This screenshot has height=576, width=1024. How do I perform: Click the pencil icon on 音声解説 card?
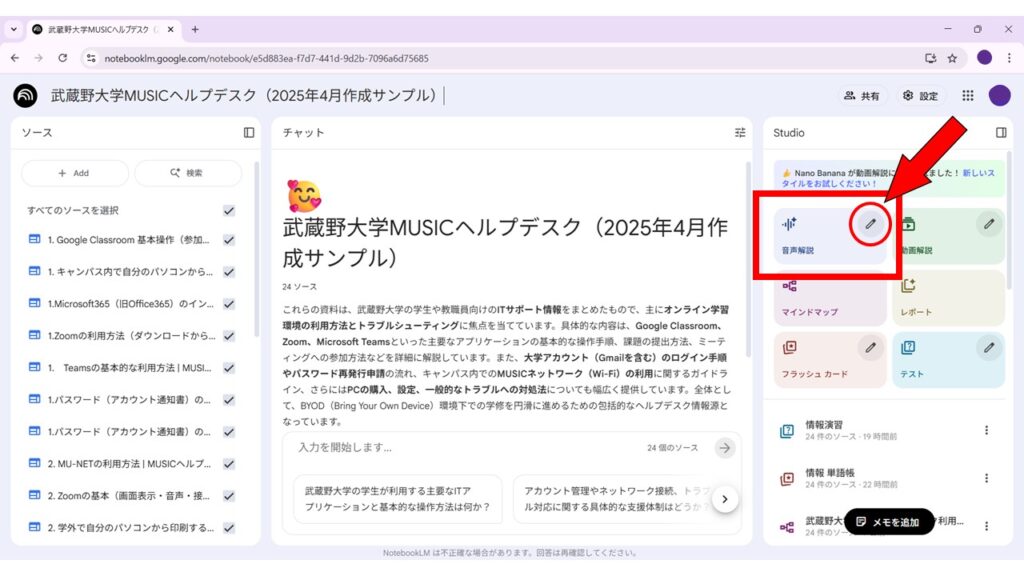pos(870,224)
